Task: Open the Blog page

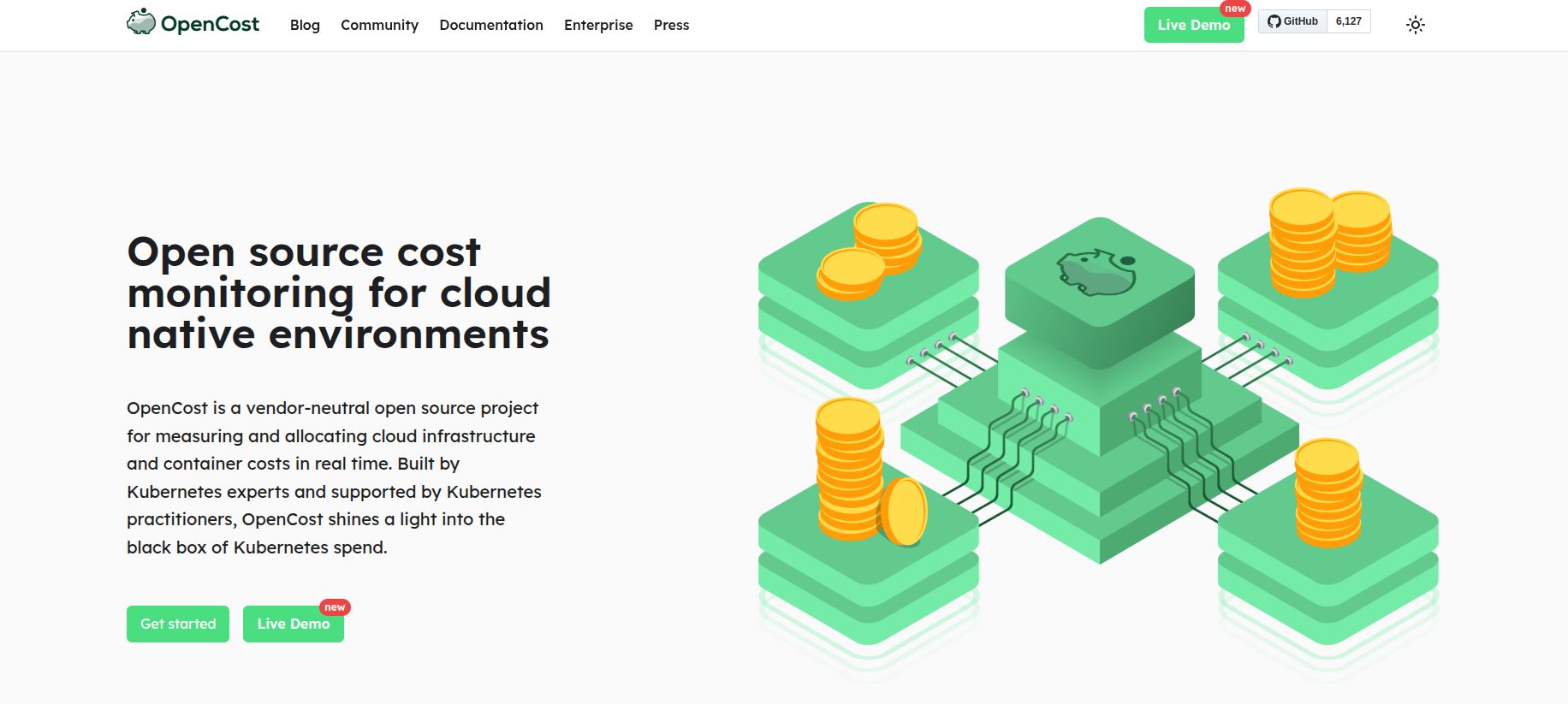Action: (305, 25)
